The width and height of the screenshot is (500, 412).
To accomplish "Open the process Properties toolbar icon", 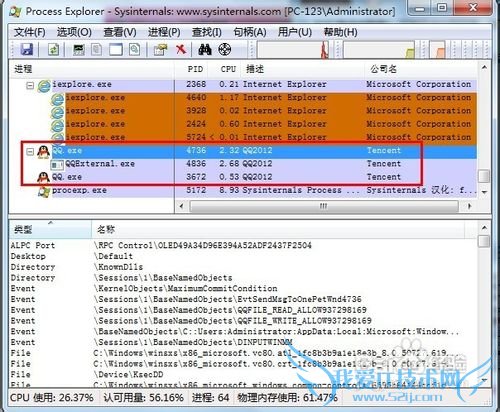I will (160, 49).
